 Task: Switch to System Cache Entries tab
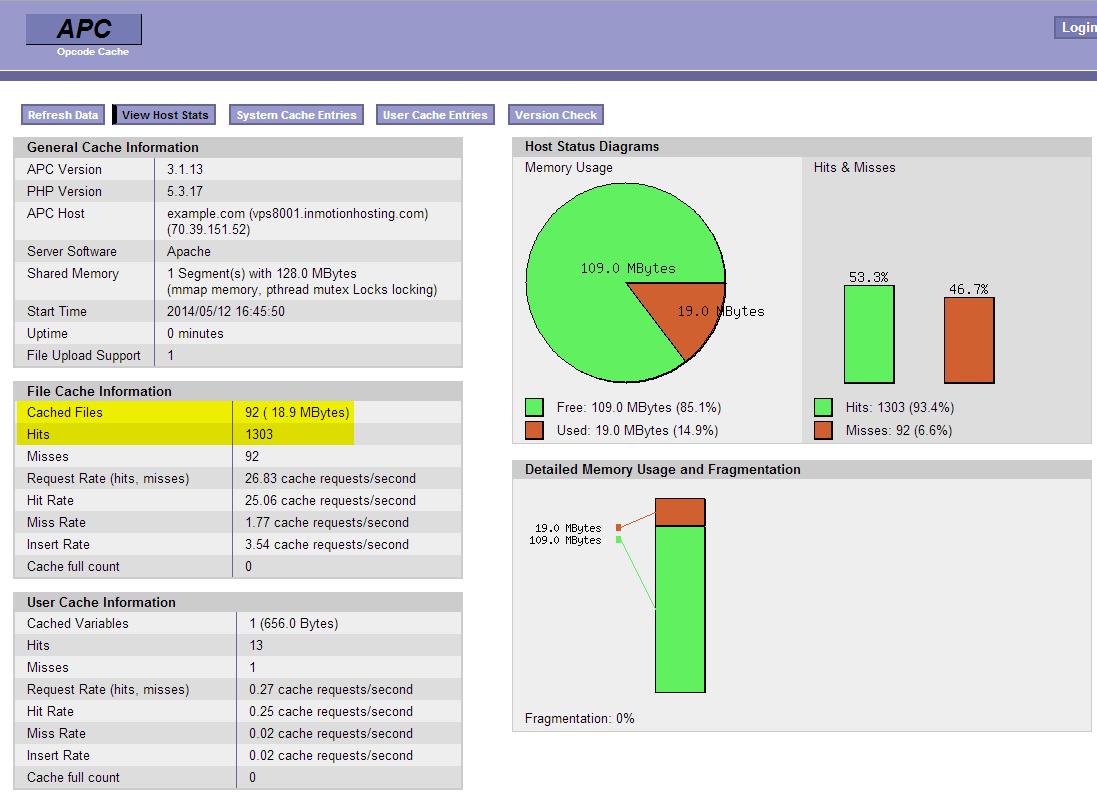click(296, 115)
